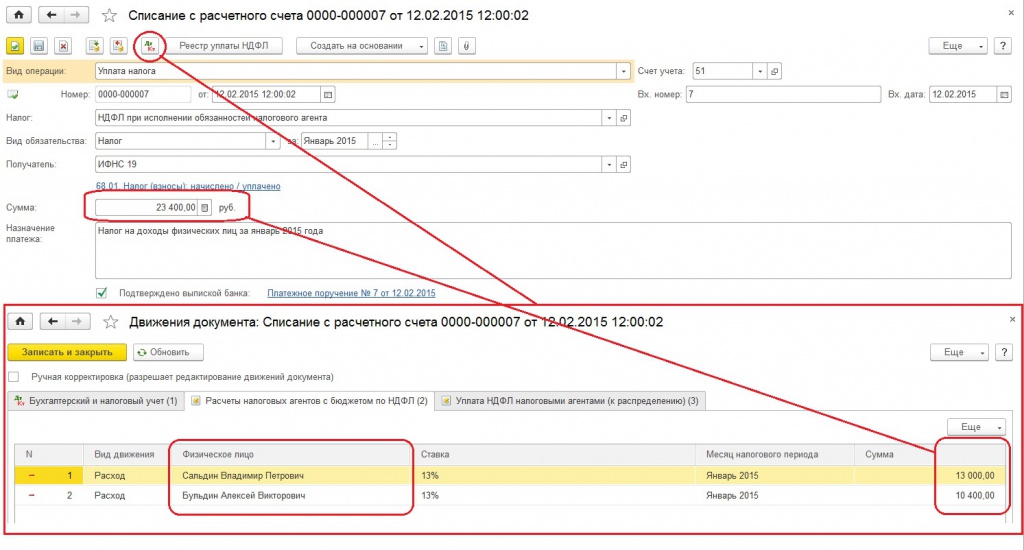Enable Ручная корректировка checkbox
Screen dimensions: 1024x550
click(x=14, y=377)
